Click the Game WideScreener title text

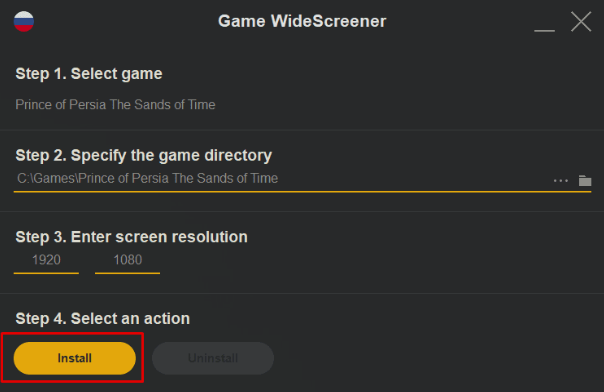[x=302, y=21]
